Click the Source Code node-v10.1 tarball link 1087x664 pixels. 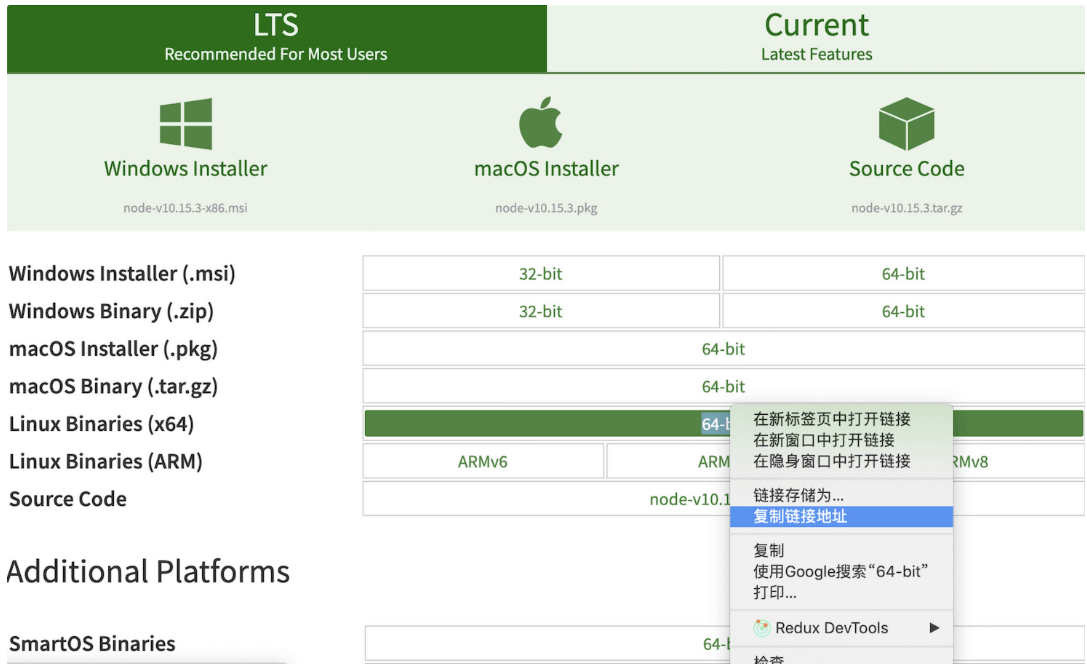click(690, 499)
